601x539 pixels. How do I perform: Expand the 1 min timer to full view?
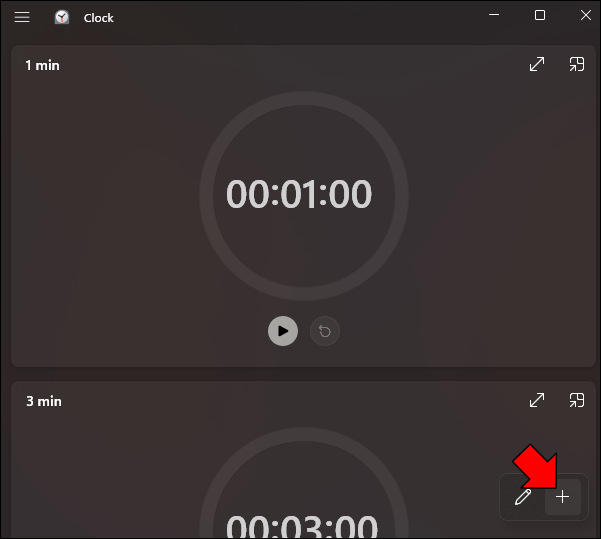tap(537, 64)
